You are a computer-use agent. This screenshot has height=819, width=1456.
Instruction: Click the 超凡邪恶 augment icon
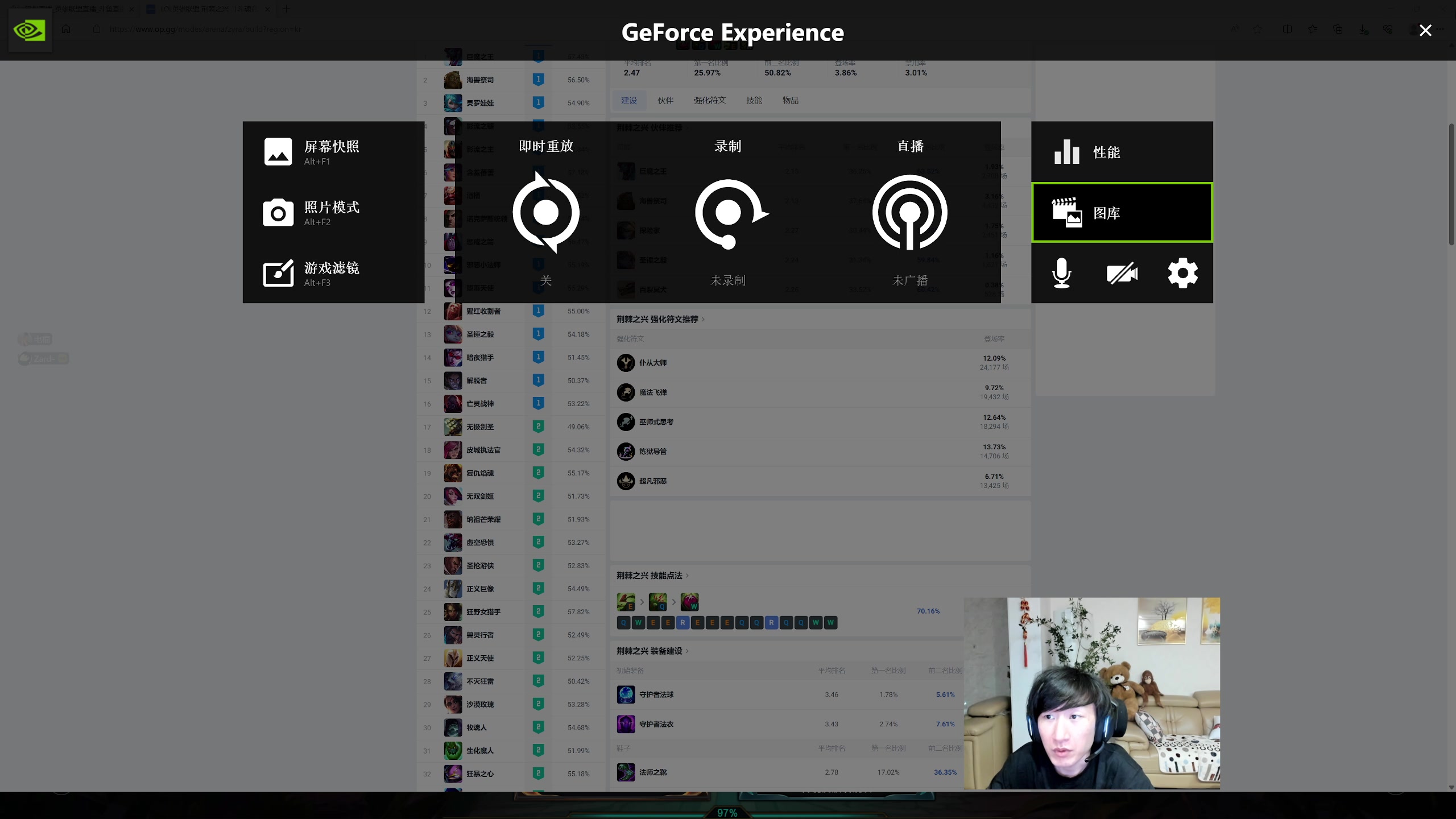[626, 481]
